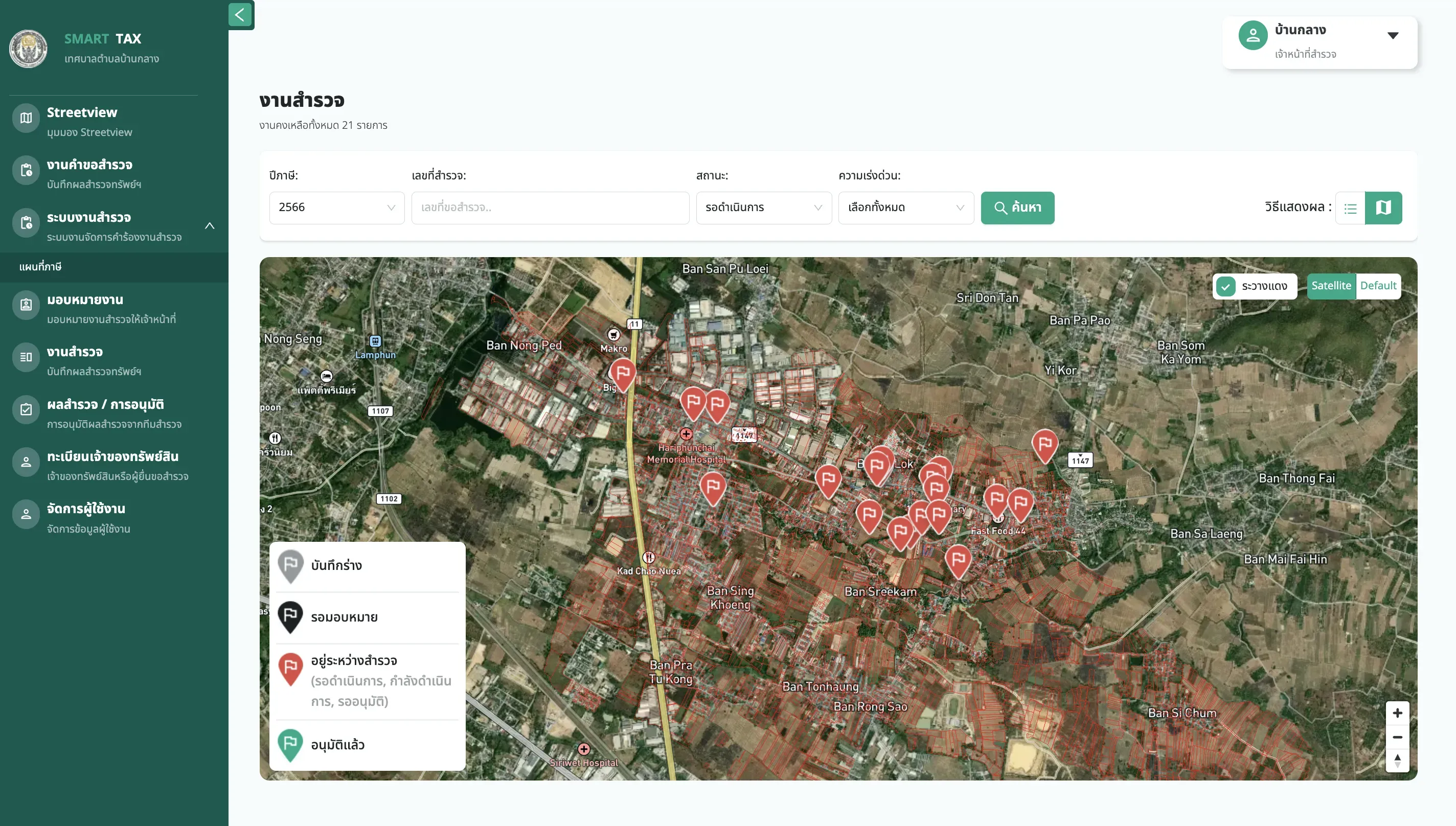Open the tax year 2566 dropdown
The width and height of the screenshot is (1456, 826).
[337, 208]
